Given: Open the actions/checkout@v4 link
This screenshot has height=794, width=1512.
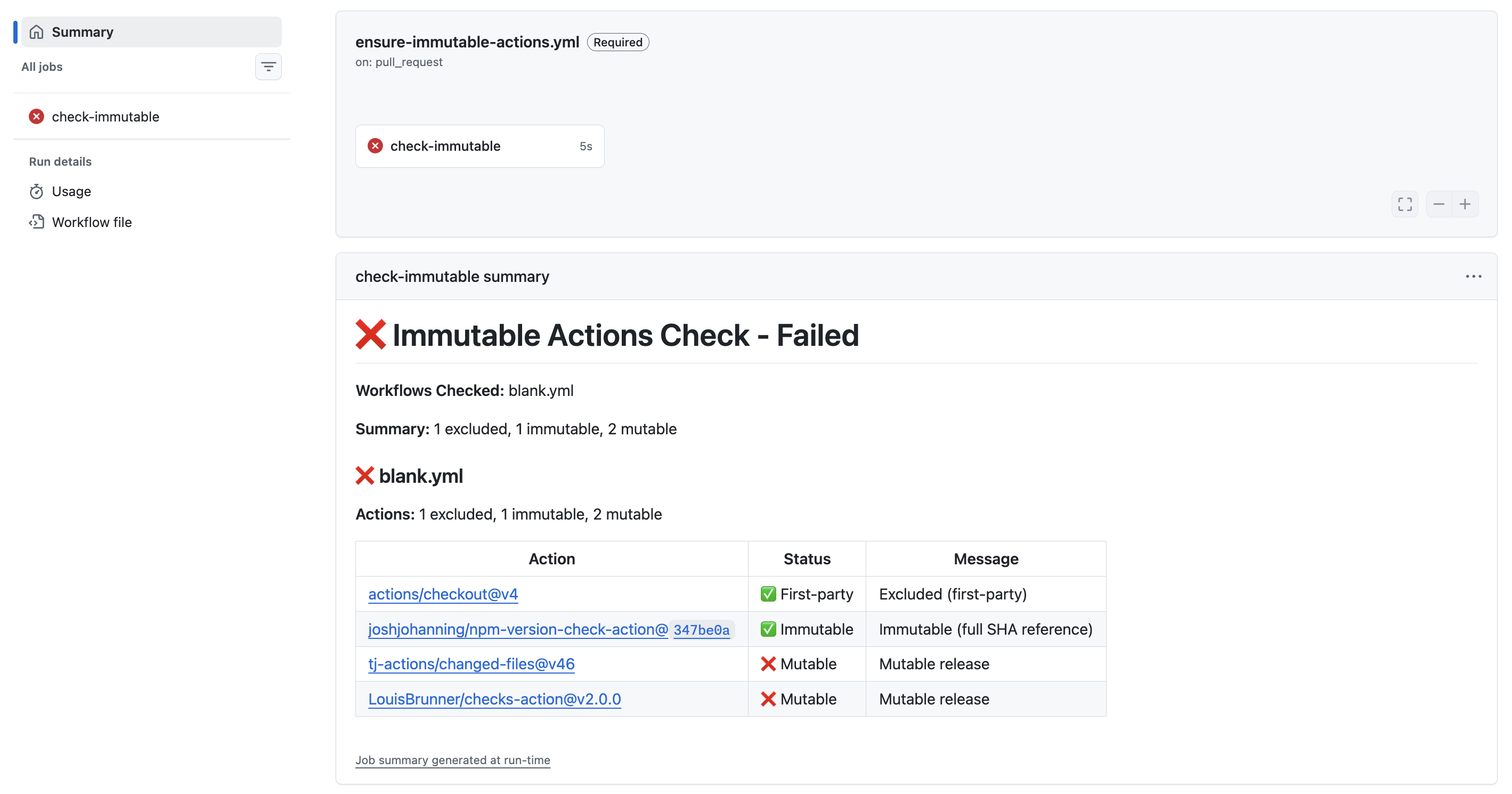Looking at the screenshot, I should (x=443, y=594).
